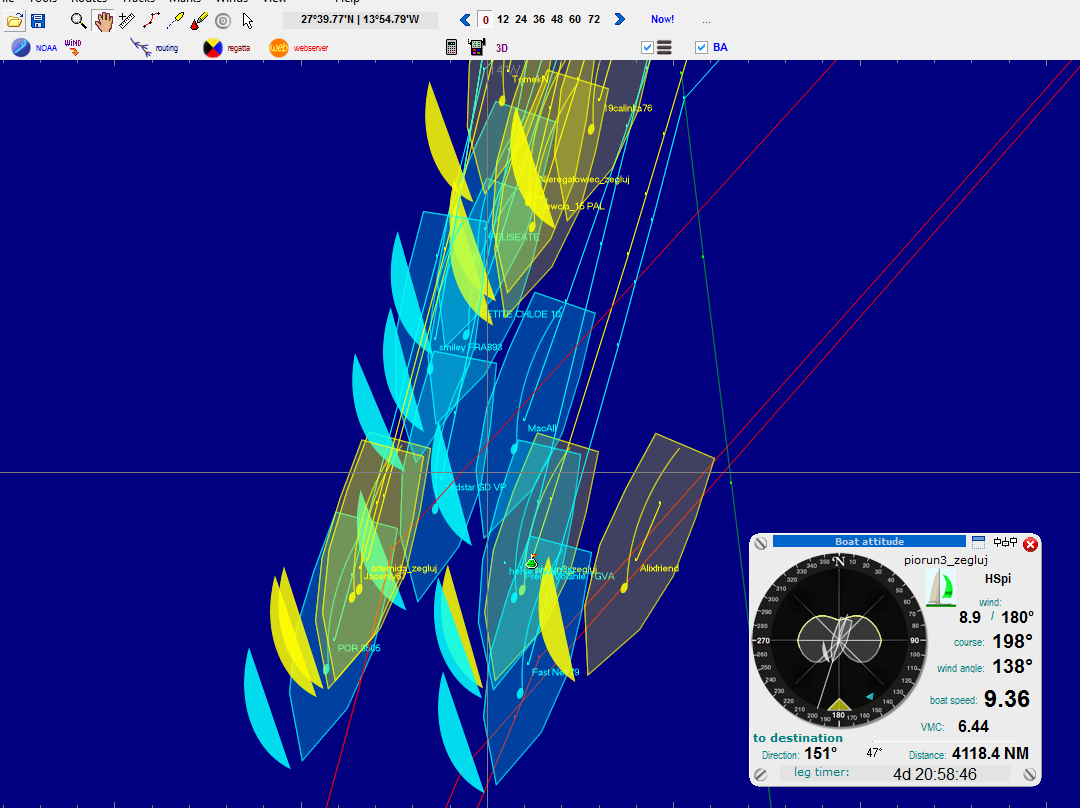Screen dimensions: 1080x808
Task: Select the red route drawing tool
Action: point(152,21)
